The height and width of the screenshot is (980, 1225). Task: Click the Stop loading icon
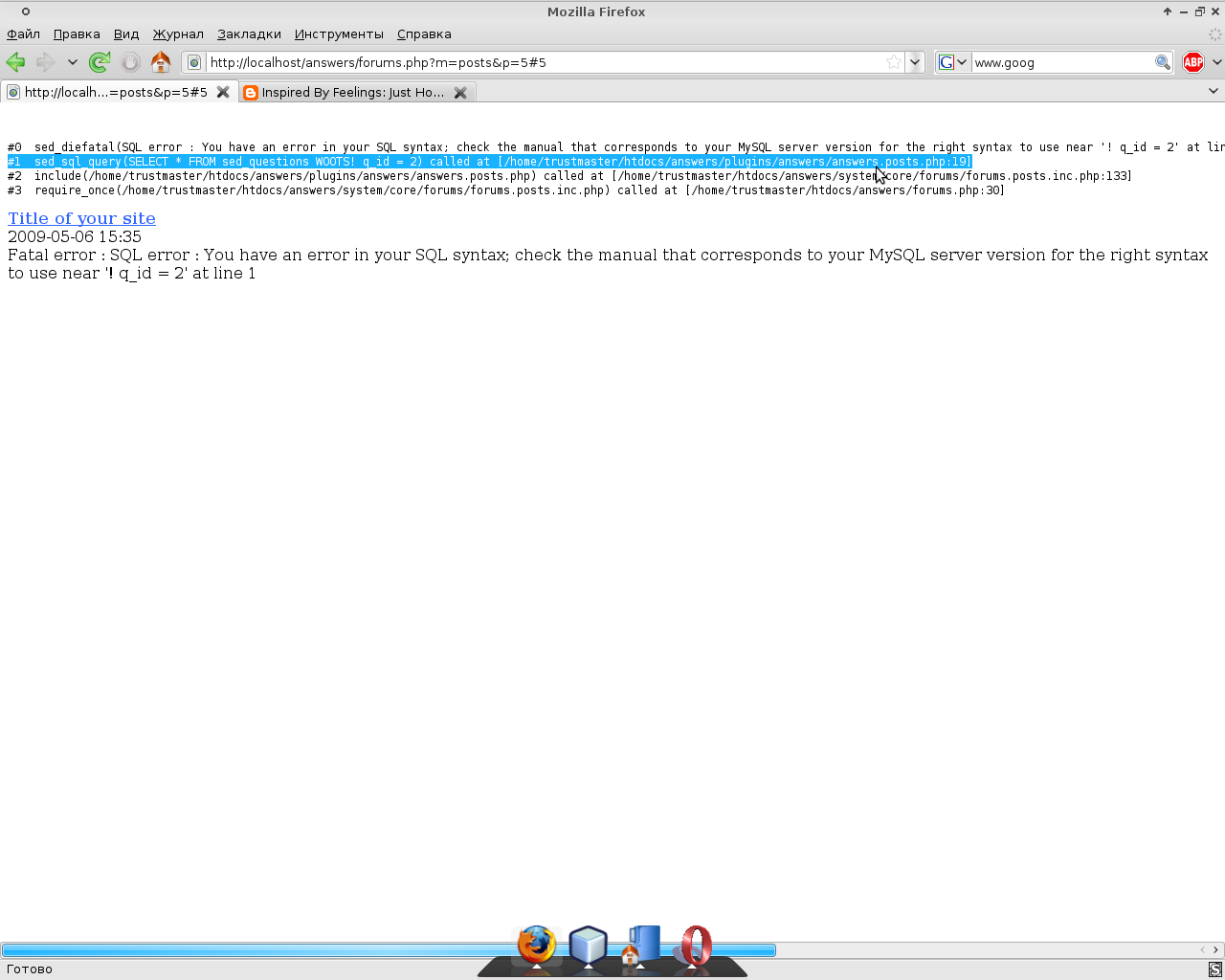(x=130, y=62)
